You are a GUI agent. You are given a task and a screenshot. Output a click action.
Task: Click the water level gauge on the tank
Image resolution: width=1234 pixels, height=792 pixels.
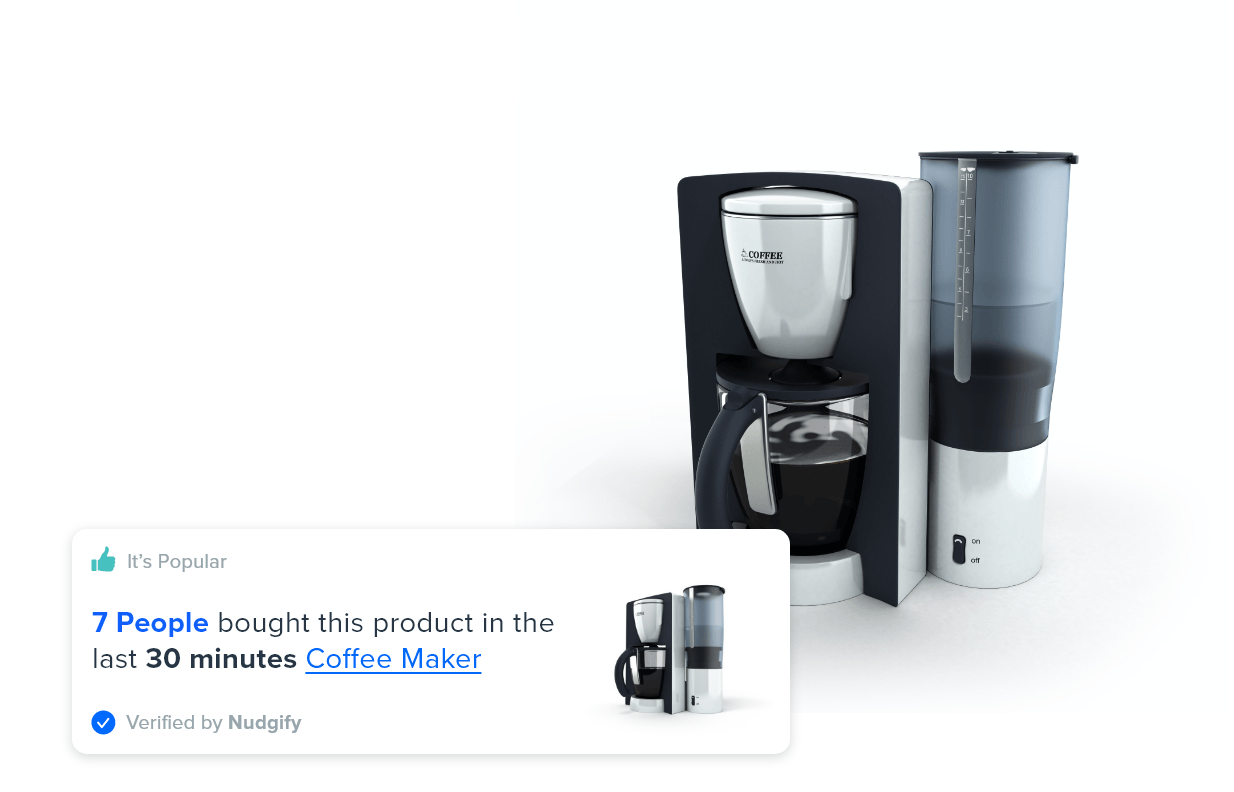pyautogui.click(x=964, y=270)
